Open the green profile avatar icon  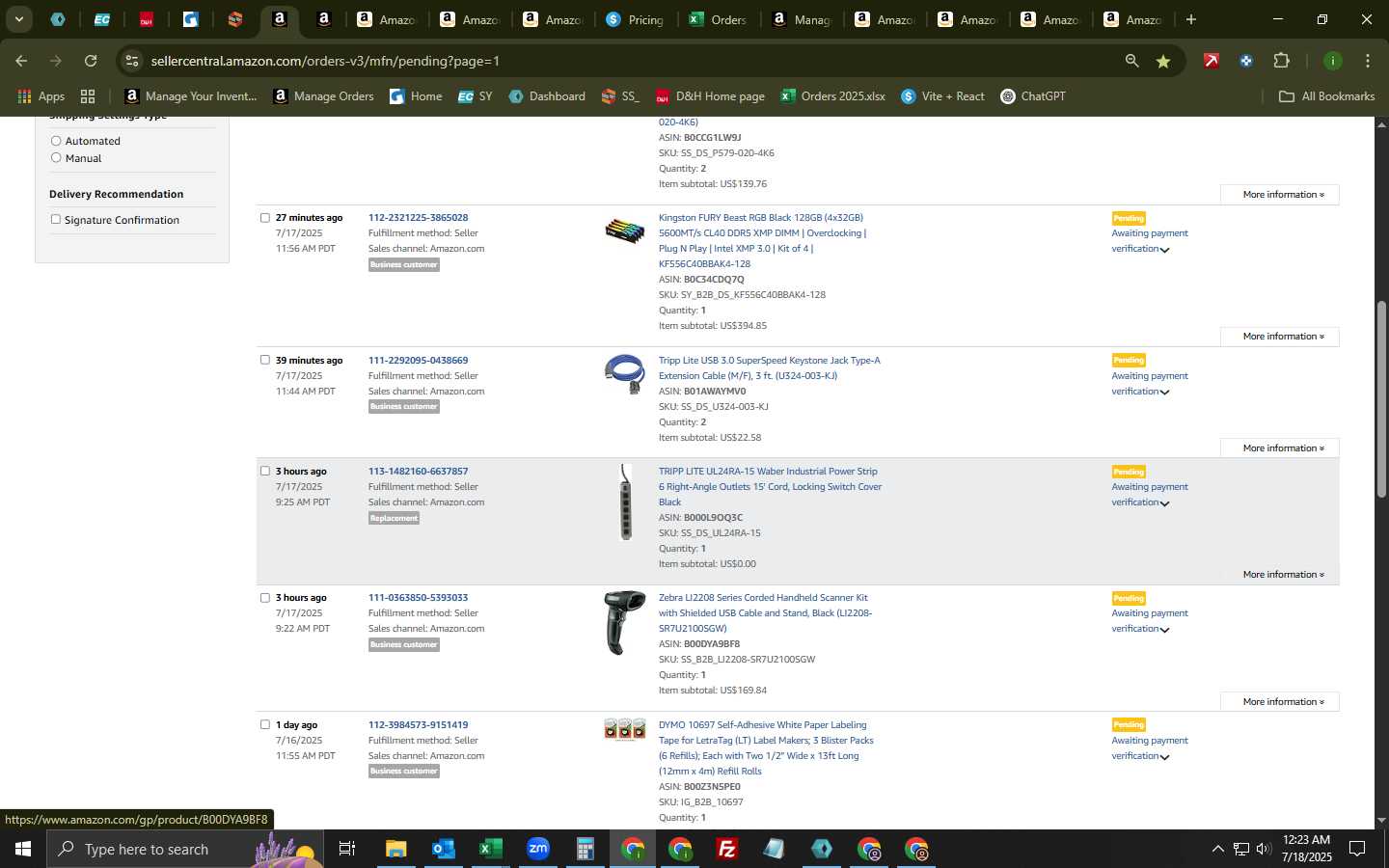(1332, 61)
